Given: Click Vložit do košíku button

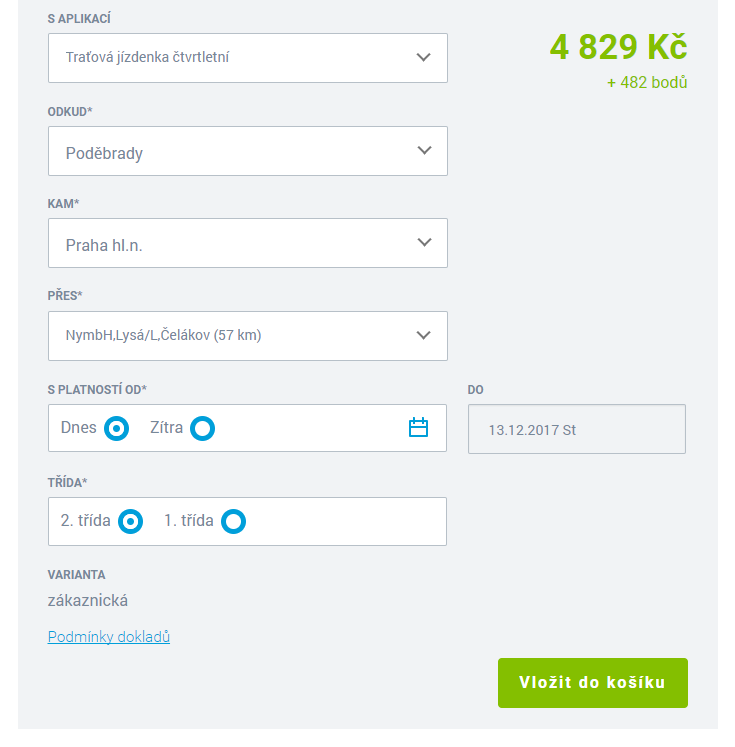Looking at the screenshot, I should (x=593, y=683).
